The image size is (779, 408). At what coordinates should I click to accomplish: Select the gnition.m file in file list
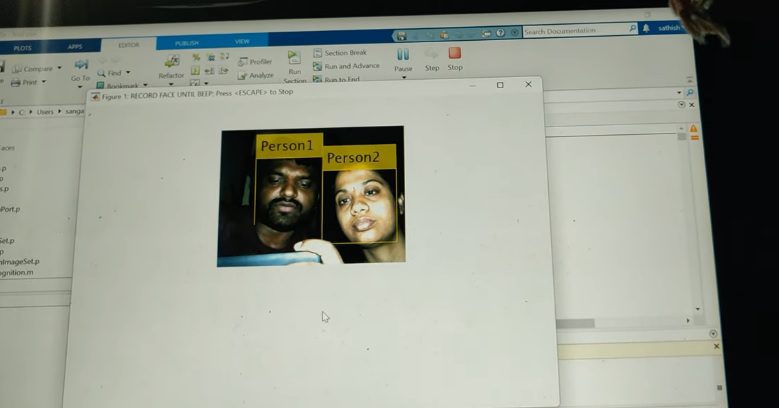[17, 272]
